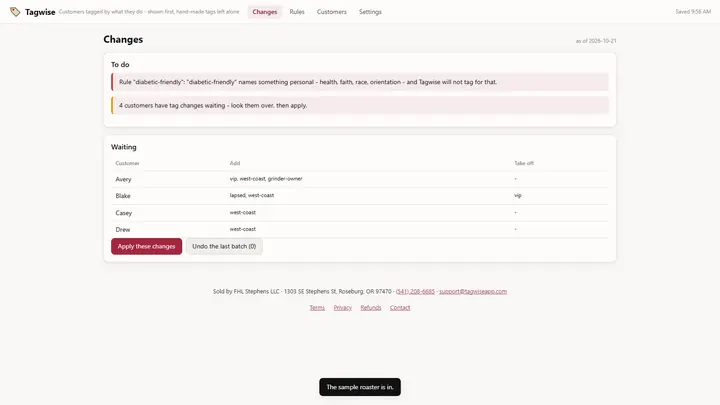
Task: Open the Refunds footer link
Action: (371, 308)
